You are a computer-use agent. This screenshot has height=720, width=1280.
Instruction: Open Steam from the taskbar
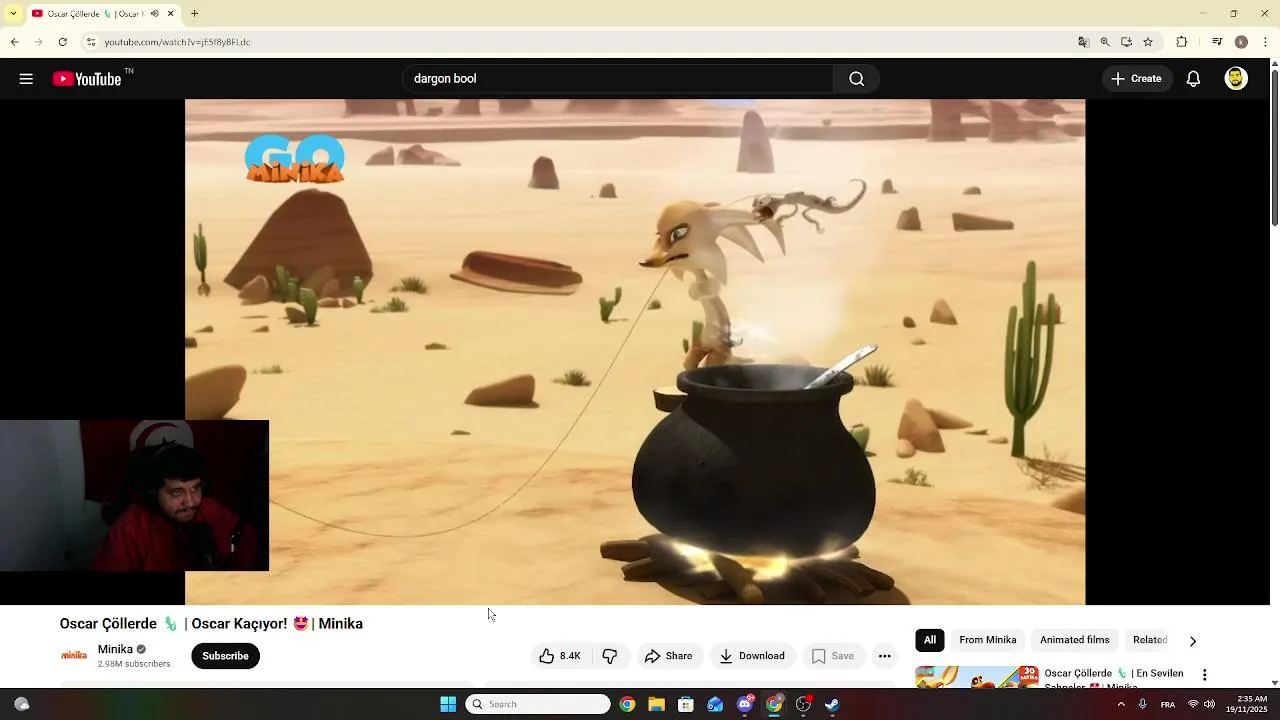click(x=832, y=704)
